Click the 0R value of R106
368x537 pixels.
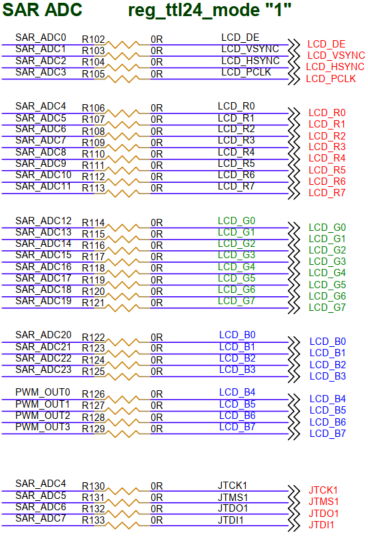tap(156, 108)
